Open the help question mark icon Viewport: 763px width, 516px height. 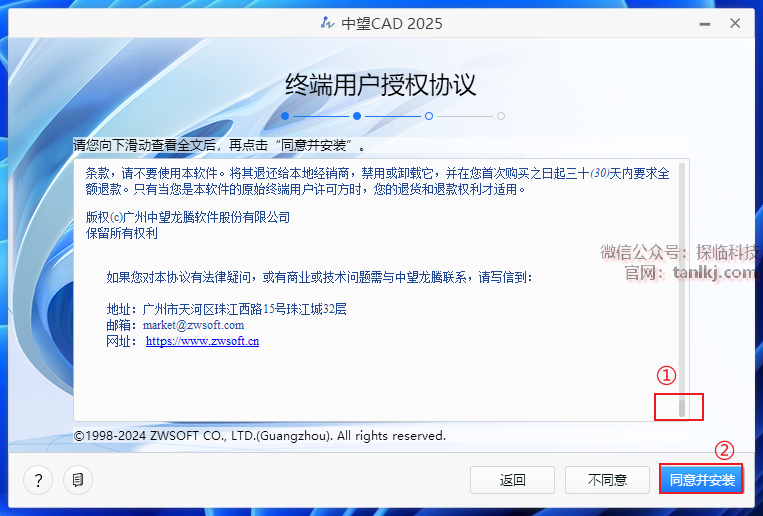(x=38, y=480)
